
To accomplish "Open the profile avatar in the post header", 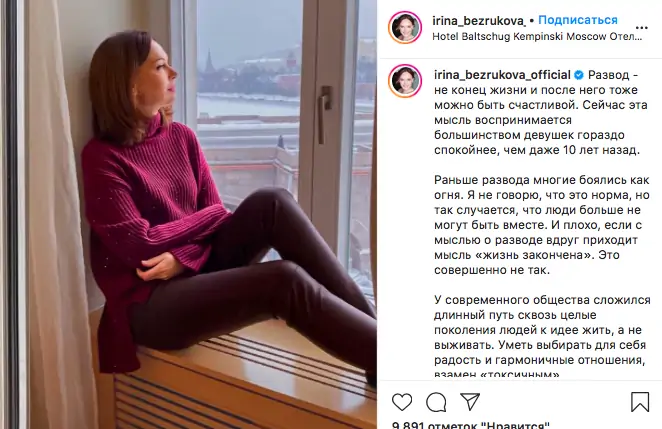I will [405, 27].
